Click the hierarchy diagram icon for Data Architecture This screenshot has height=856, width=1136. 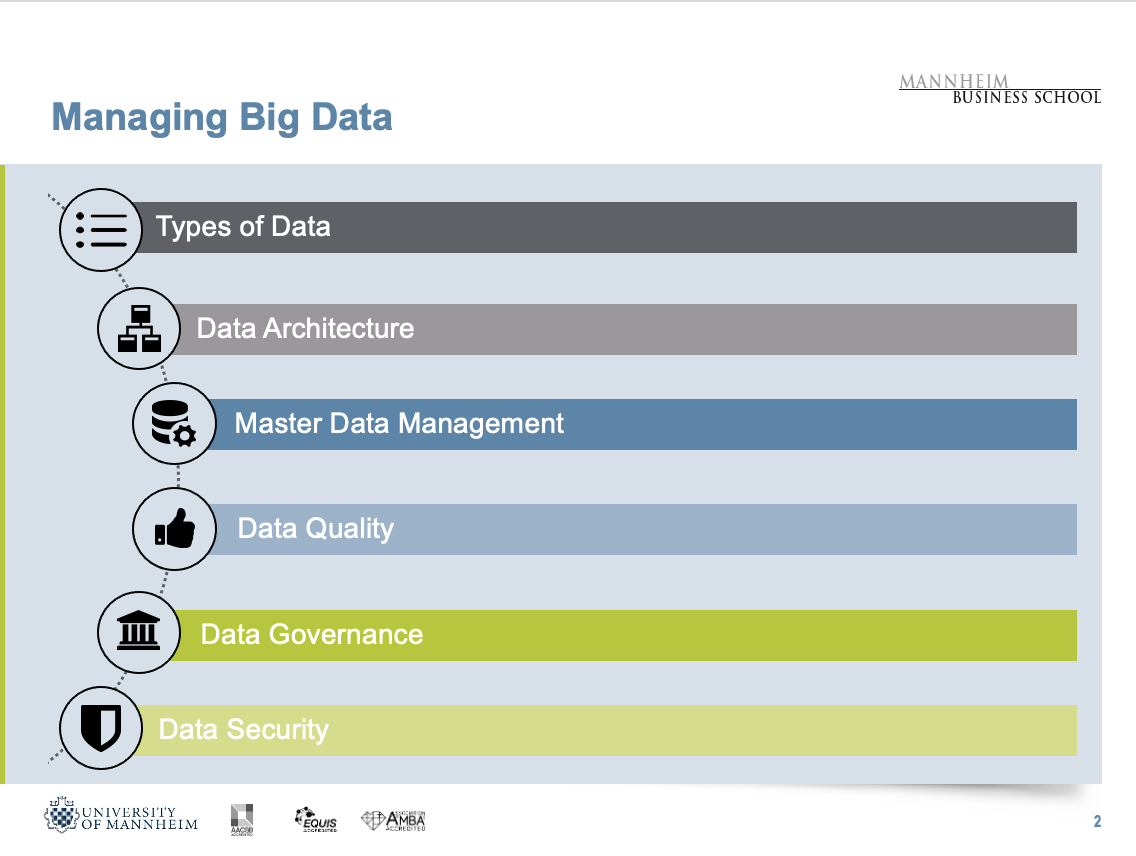139,329
